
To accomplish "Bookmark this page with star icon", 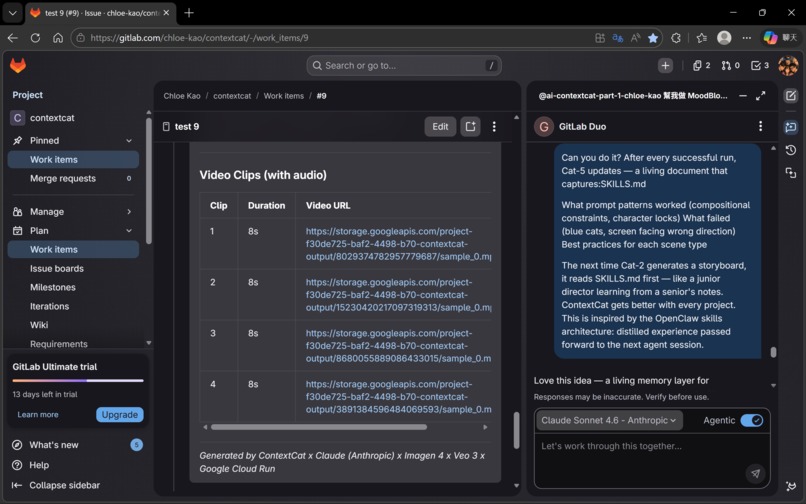I will [x=653, y=38].
